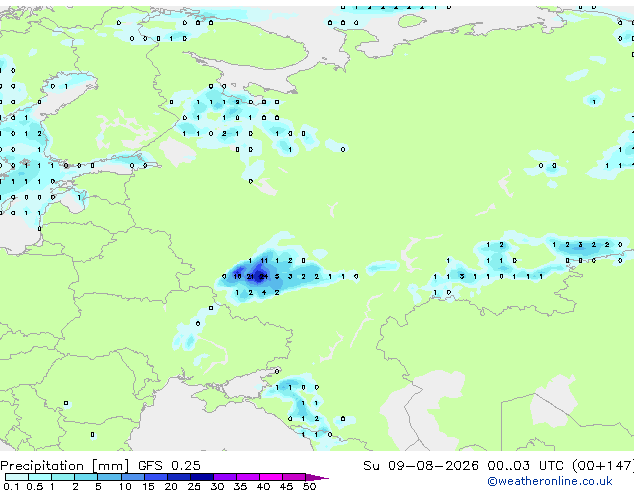Click the 15–20 mm blue legend swatch
The width and height of the screenshot is (634, 490).
coord(156,477)
